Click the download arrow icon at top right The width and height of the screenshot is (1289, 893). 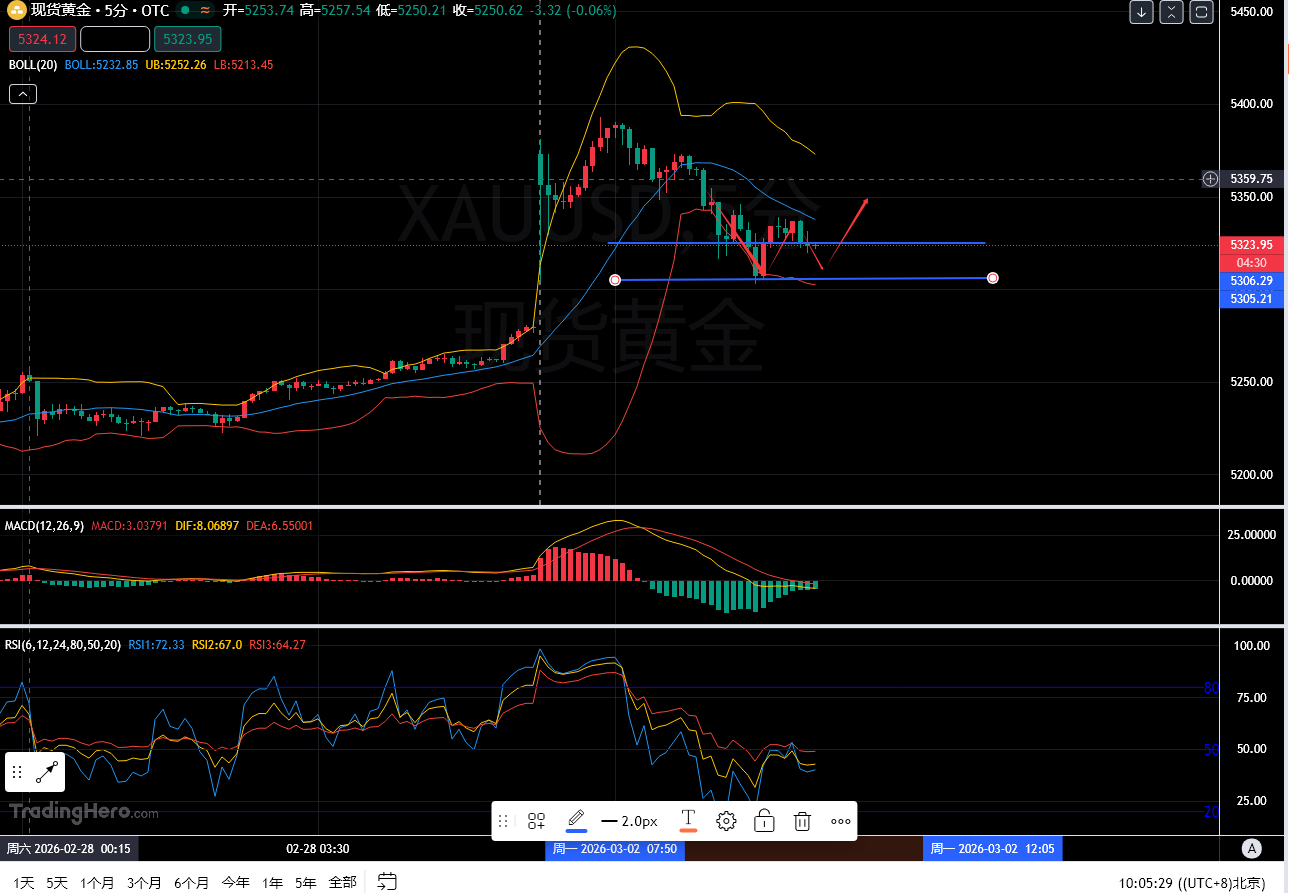coord(1141,12)
